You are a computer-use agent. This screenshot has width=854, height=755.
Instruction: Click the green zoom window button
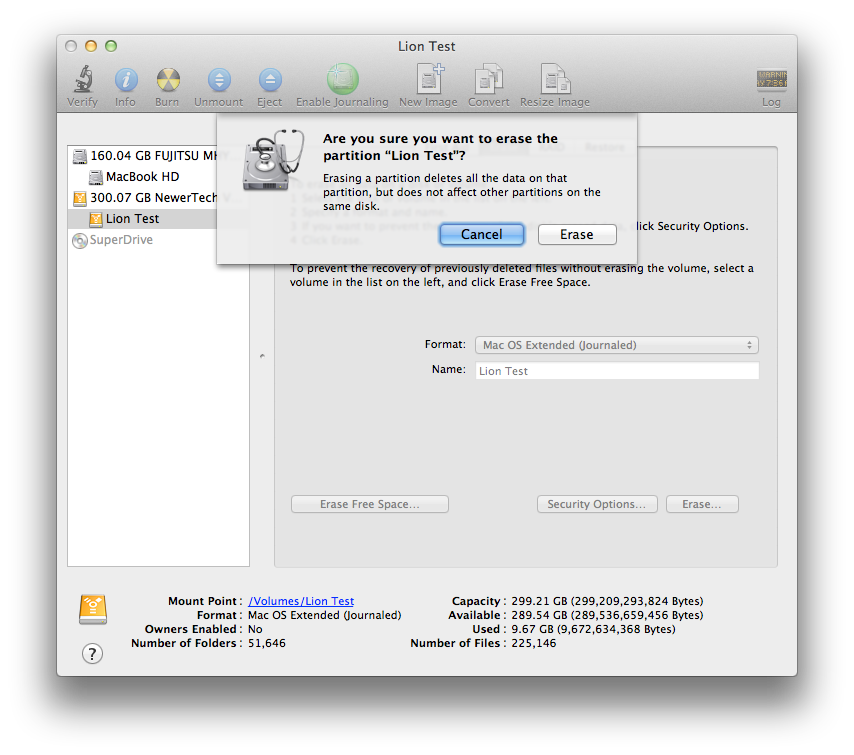pyautogui.click(x=111, y=46)
